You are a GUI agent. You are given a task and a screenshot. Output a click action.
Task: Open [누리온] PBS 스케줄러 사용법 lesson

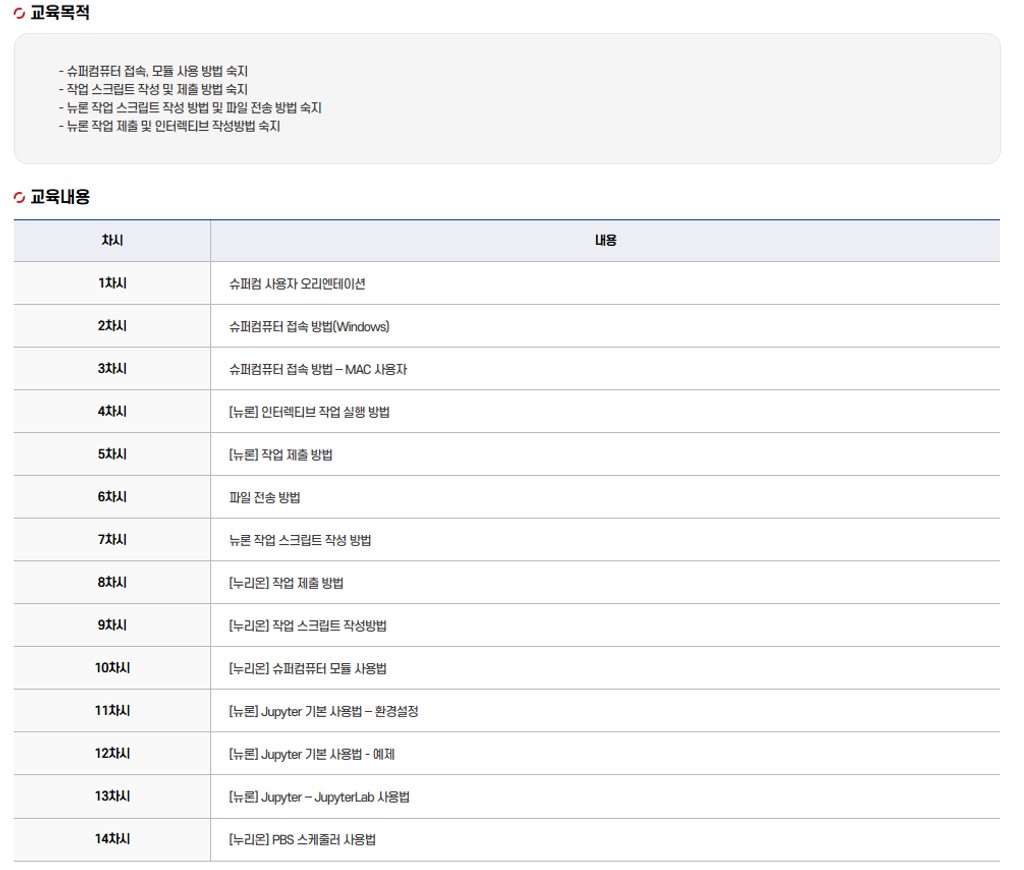(x=302, y=840)
